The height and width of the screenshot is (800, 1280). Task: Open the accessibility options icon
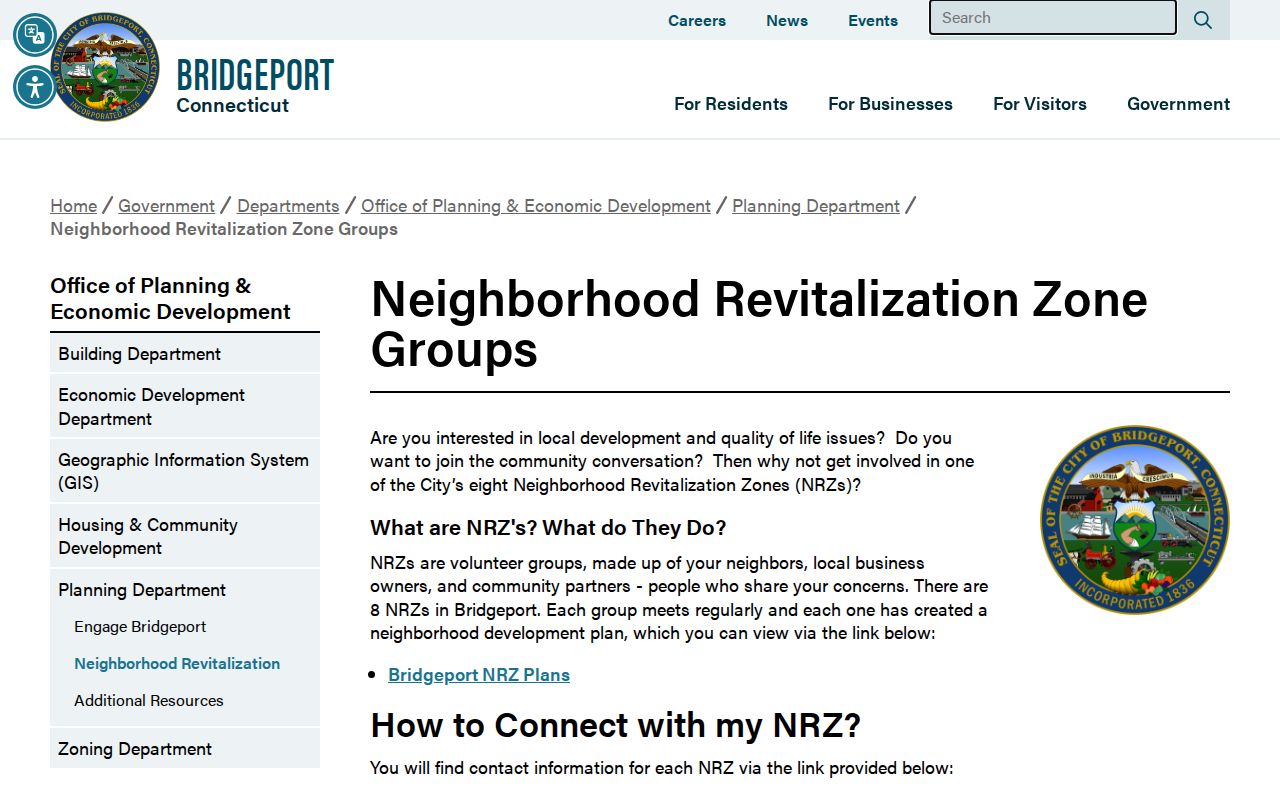coord(35,87)
